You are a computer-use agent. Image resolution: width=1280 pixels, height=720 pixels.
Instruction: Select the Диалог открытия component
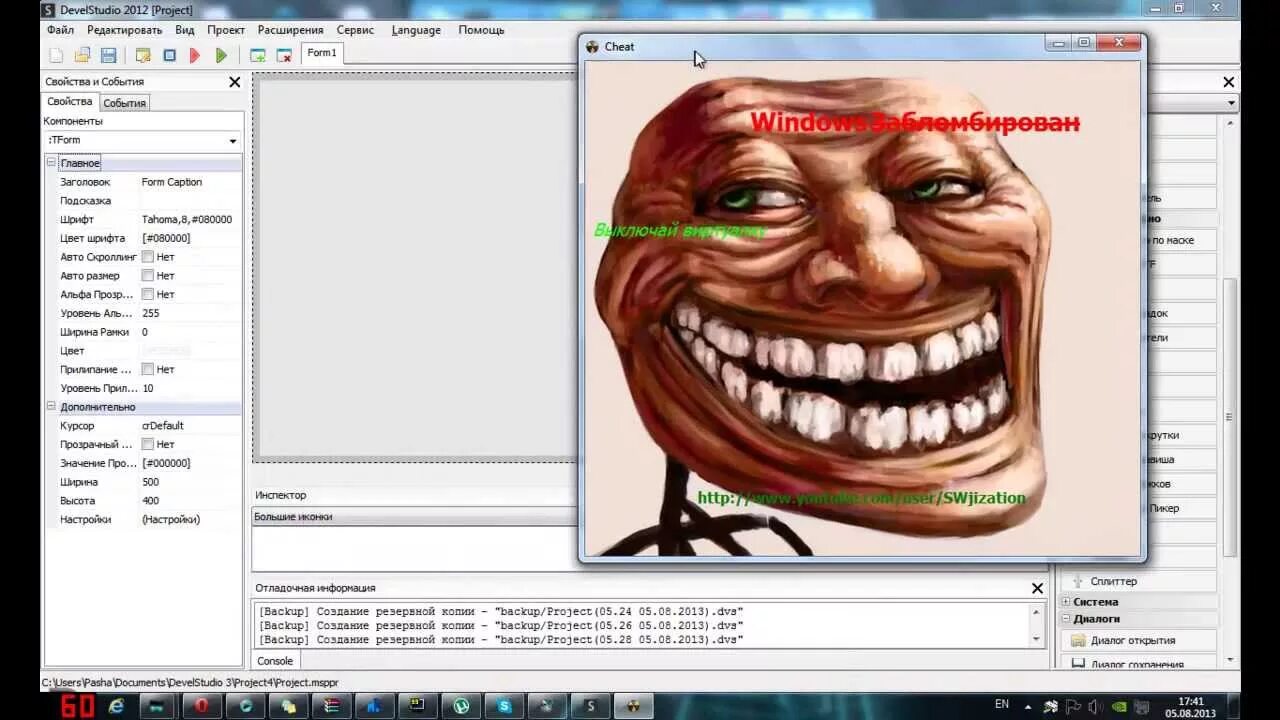coord(1139,640)
